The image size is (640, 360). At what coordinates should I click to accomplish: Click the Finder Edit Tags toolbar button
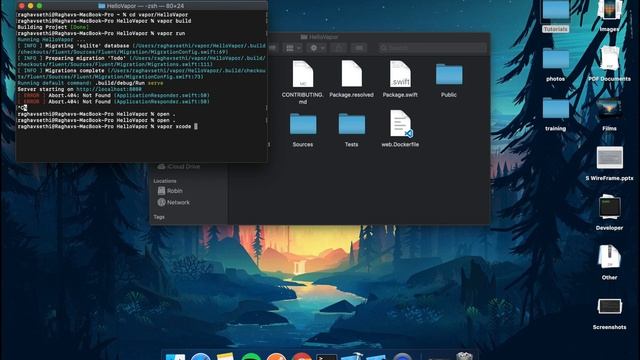click(x=359, y=48)
